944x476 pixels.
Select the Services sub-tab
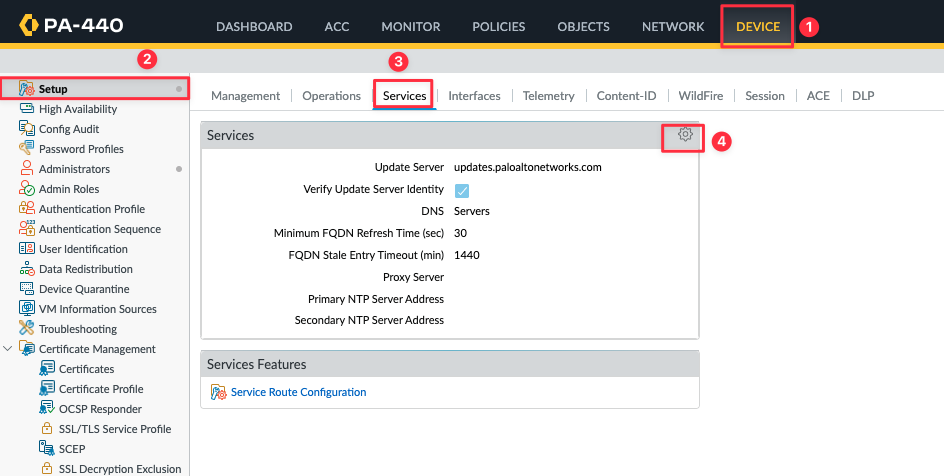[405, 96]
